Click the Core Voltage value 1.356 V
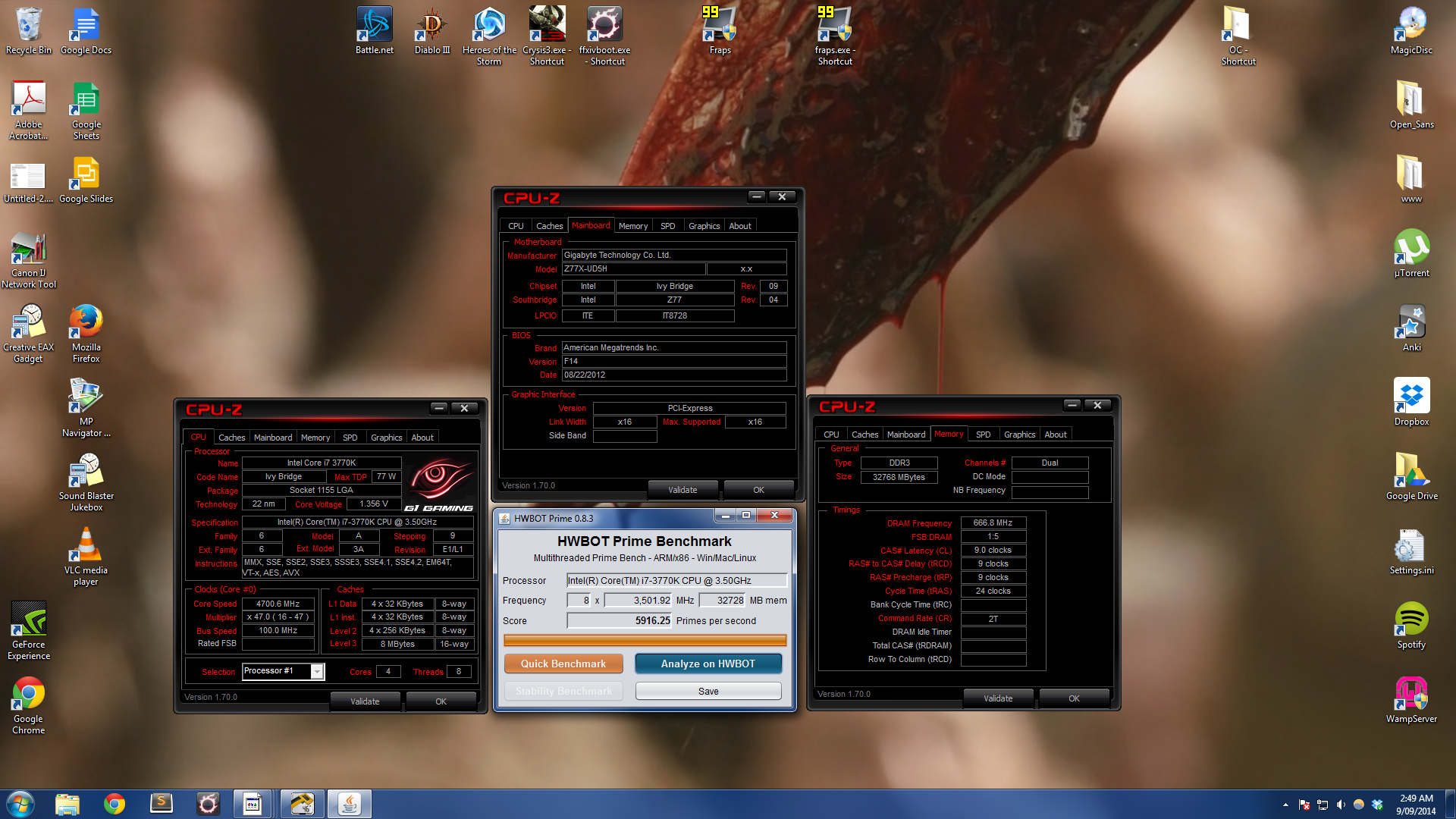This screenshot has height=819, width=1456. pos(374,504)
